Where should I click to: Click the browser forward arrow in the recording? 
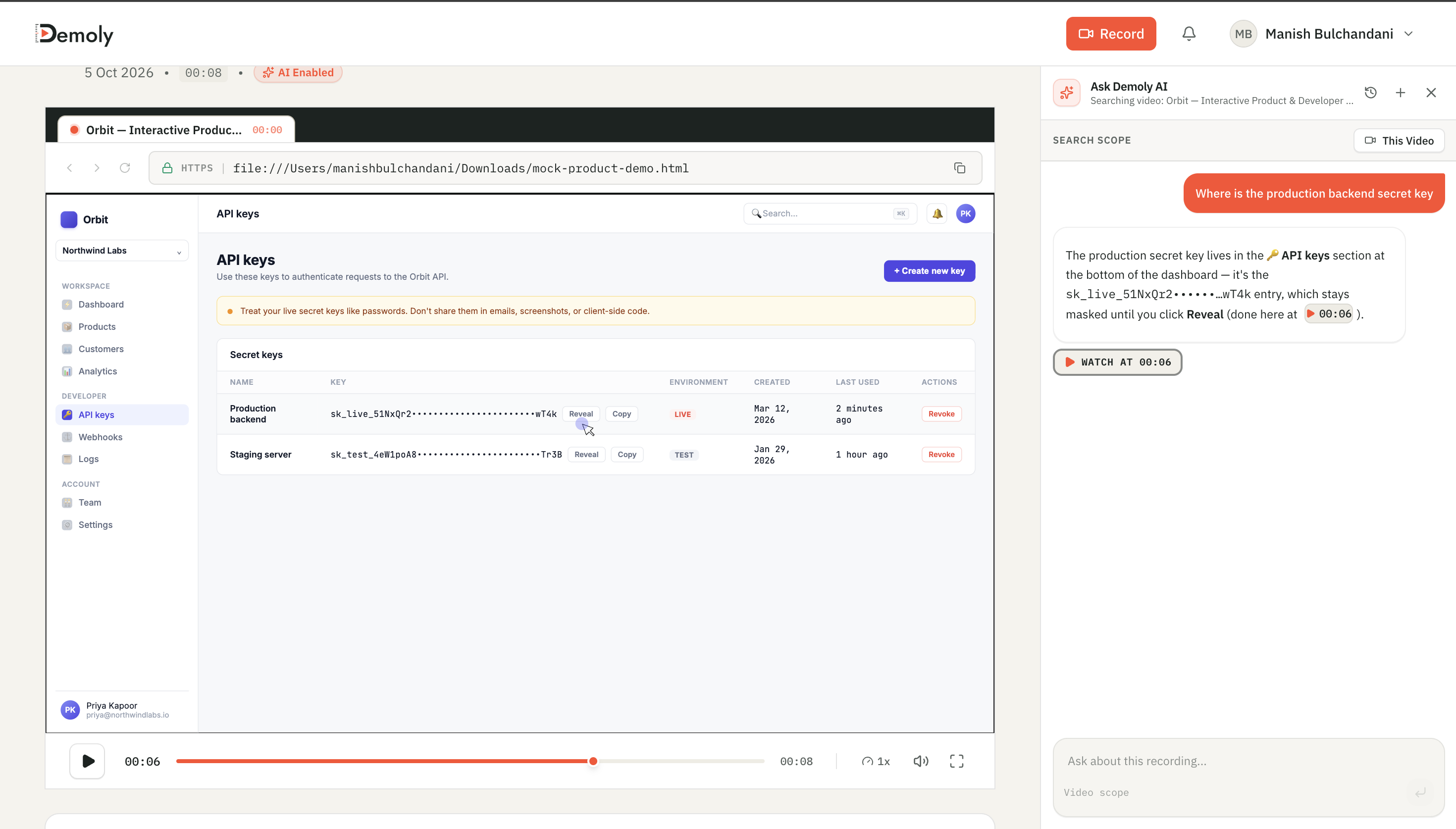pos(97,168)
